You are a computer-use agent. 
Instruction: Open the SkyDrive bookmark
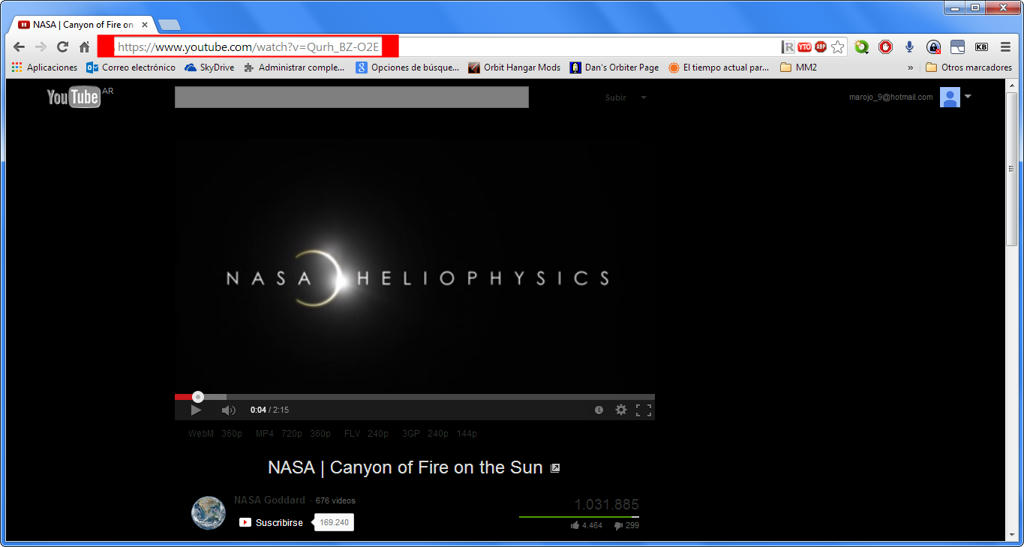[210, 67]
